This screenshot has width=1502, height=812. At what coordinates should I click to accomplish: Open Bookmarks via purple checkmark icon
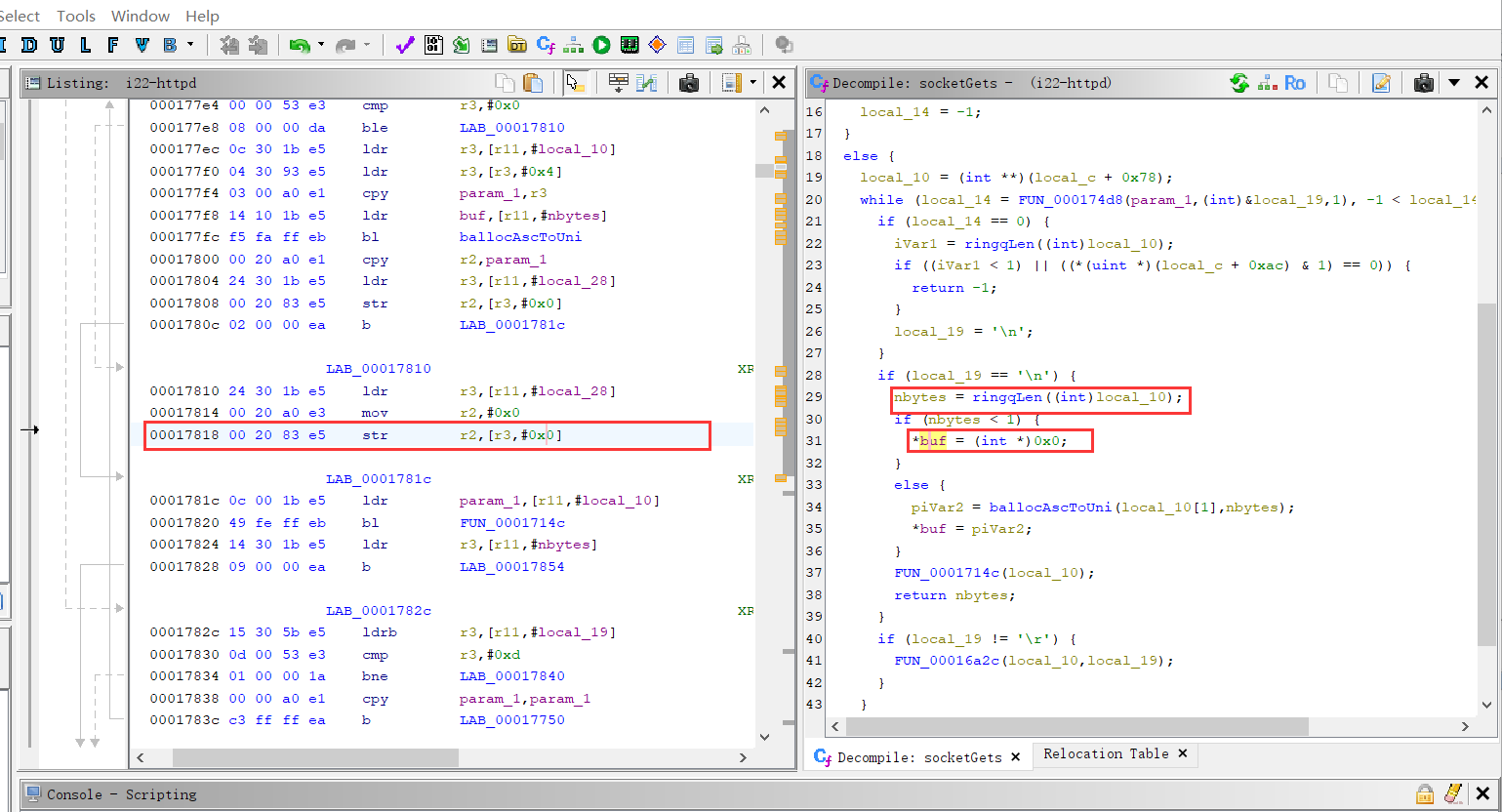coord(405,45)
